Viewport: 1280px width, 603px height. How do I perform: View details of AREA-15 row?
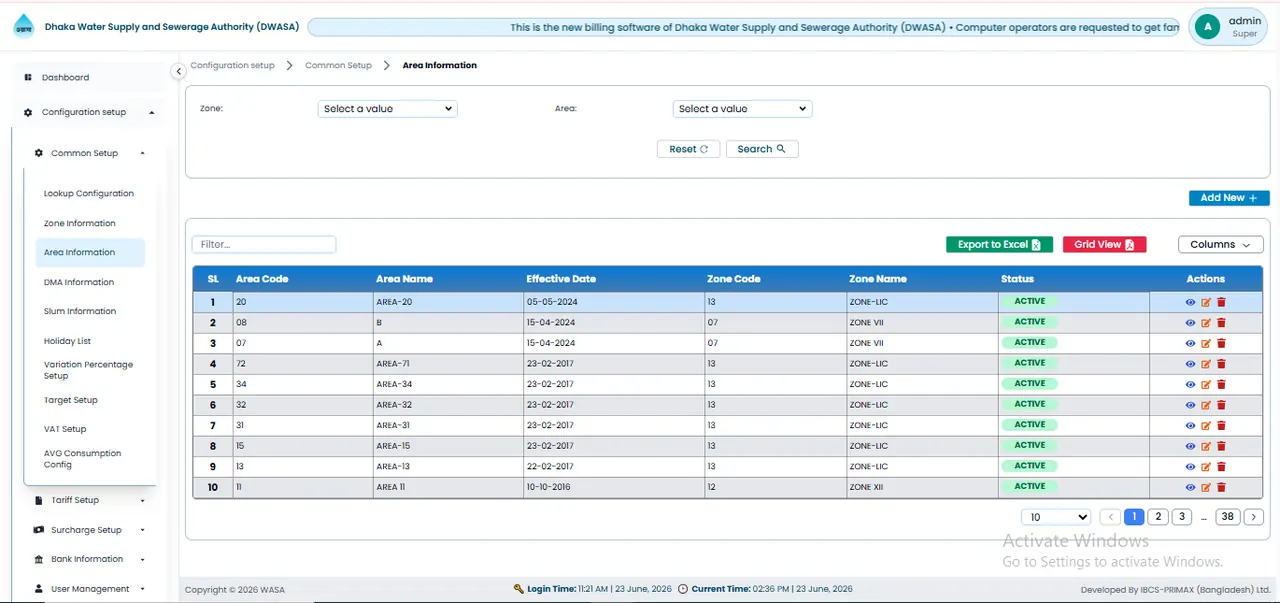(x=1190, y=446)
